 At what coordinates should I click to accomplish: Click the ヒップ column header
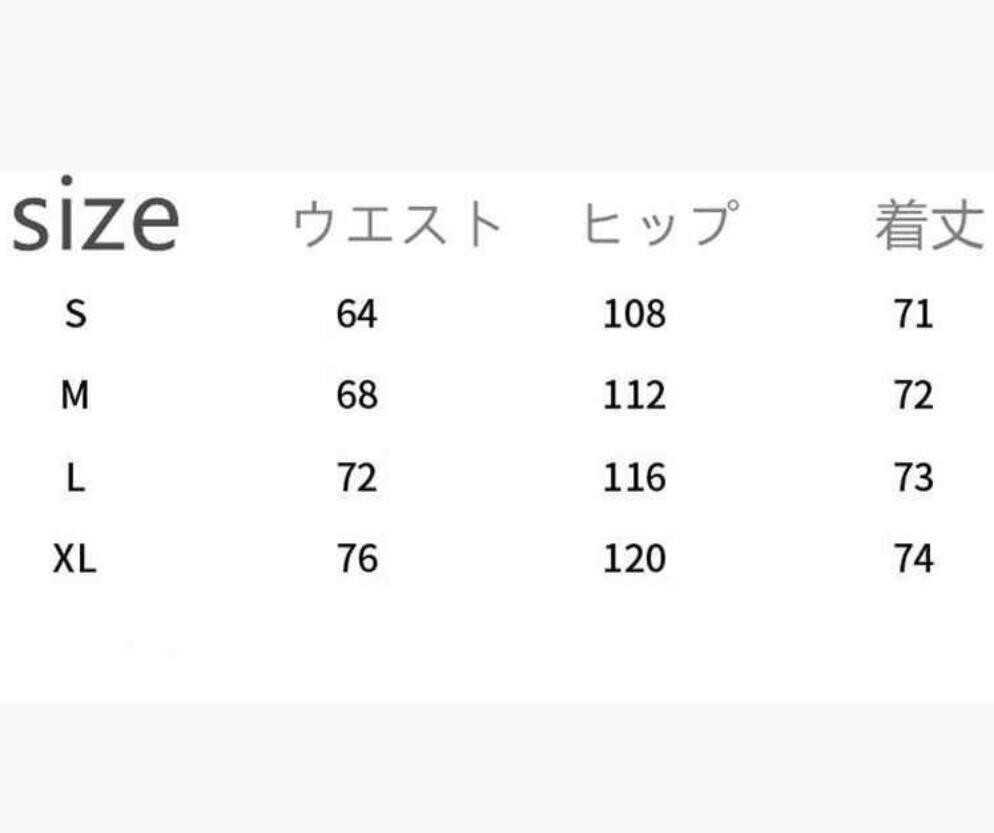point(661,224)
